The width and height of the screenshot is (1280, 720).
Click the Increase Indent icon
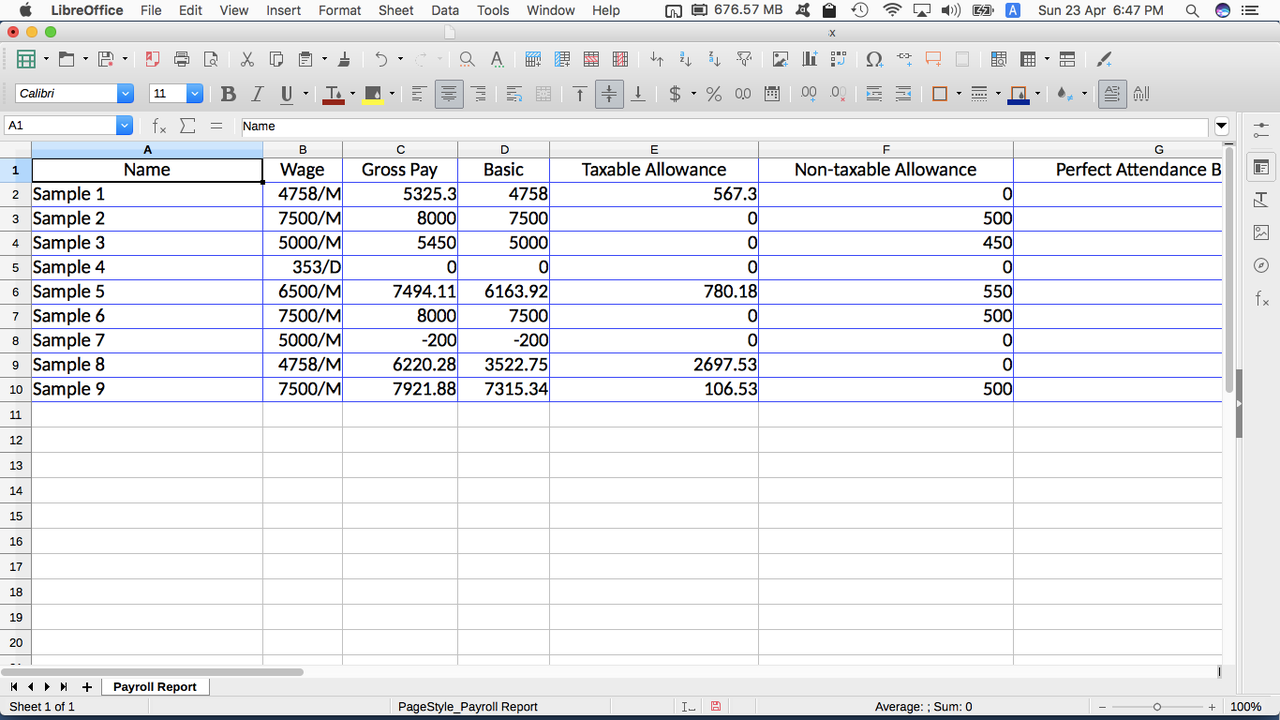(x=874, y=94)
